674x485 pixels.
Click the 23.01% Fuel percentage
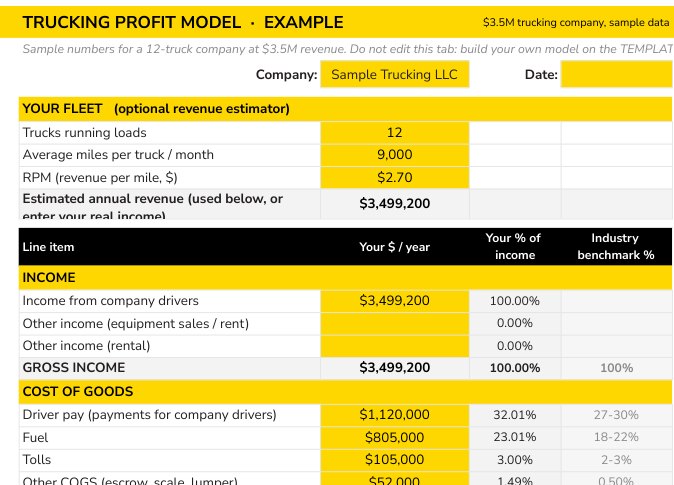[515, 437]
